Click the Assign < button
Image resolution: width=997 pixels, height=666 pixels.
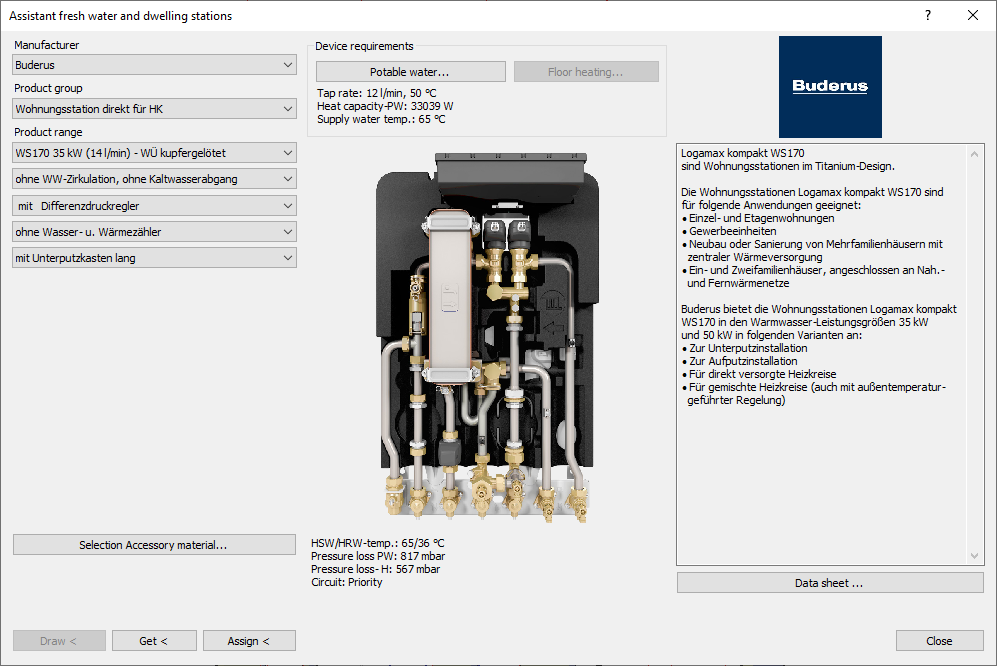pos(249,641)
